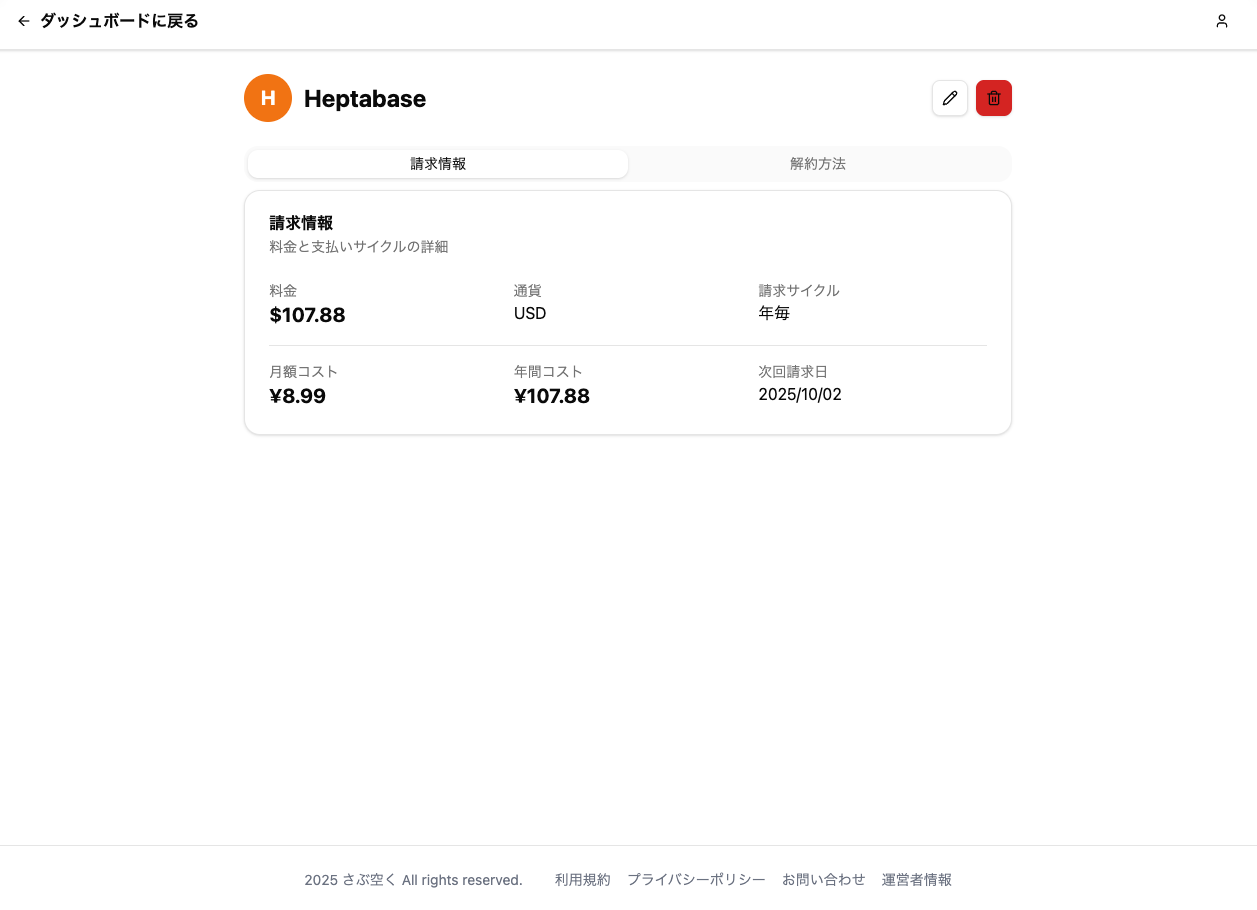Click the ¥8.99 monthly cost value
The width and height of the screenshot is (1257, 910).
coord(297,396)
